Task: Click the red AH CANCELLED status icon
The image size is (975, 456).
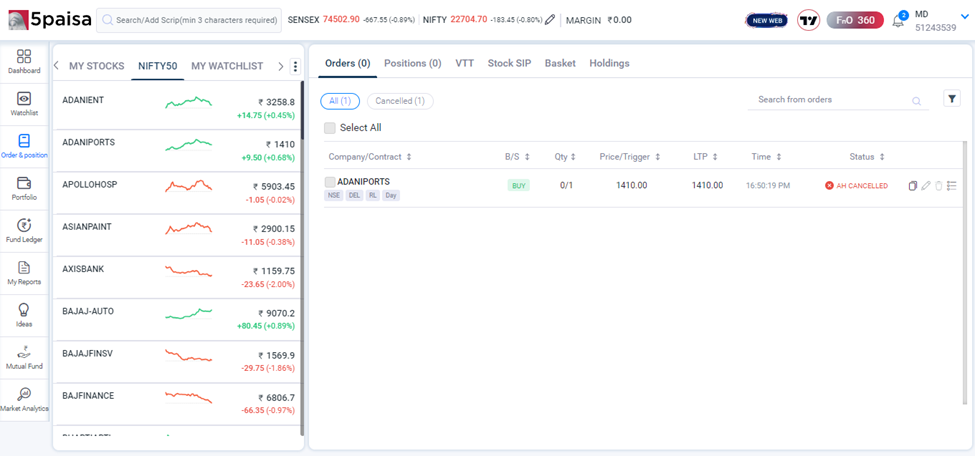Action: (829, 185)
